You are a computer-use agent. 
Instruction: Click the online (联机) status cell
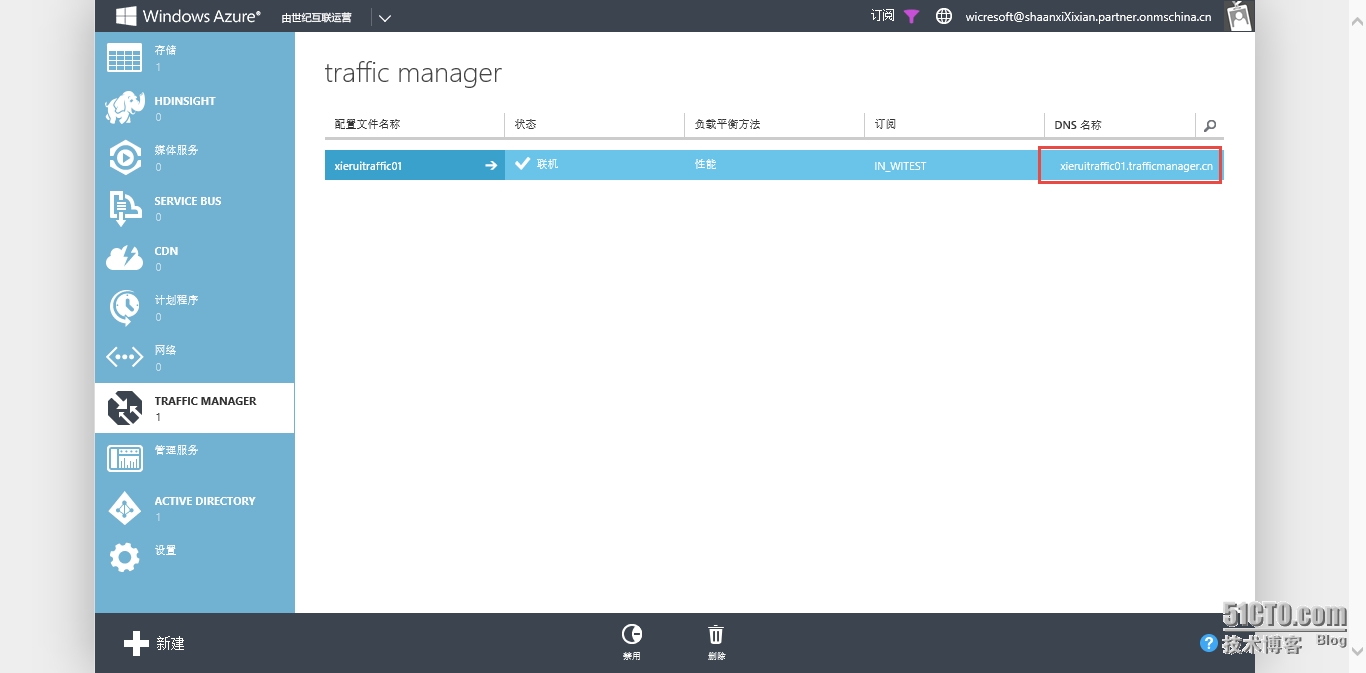click(x=595, y=165)
